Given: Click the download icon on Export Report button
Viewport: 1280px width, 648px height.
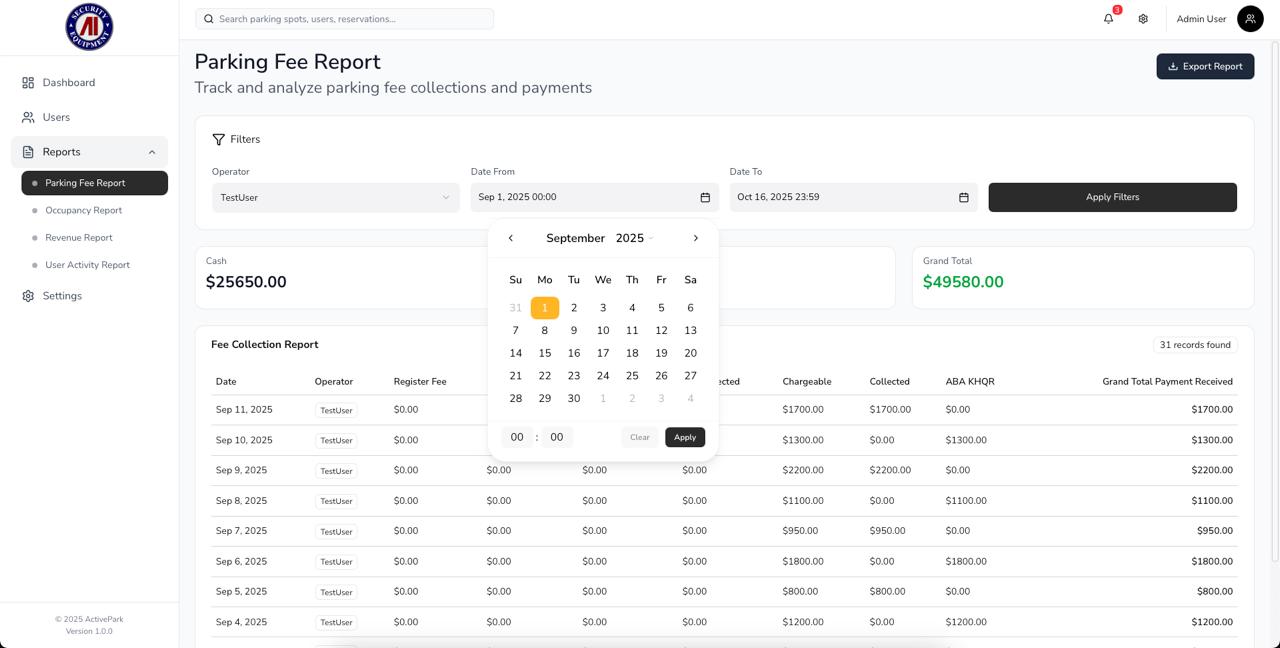Looking at the screenshot, I should [x=1173, y=66].
